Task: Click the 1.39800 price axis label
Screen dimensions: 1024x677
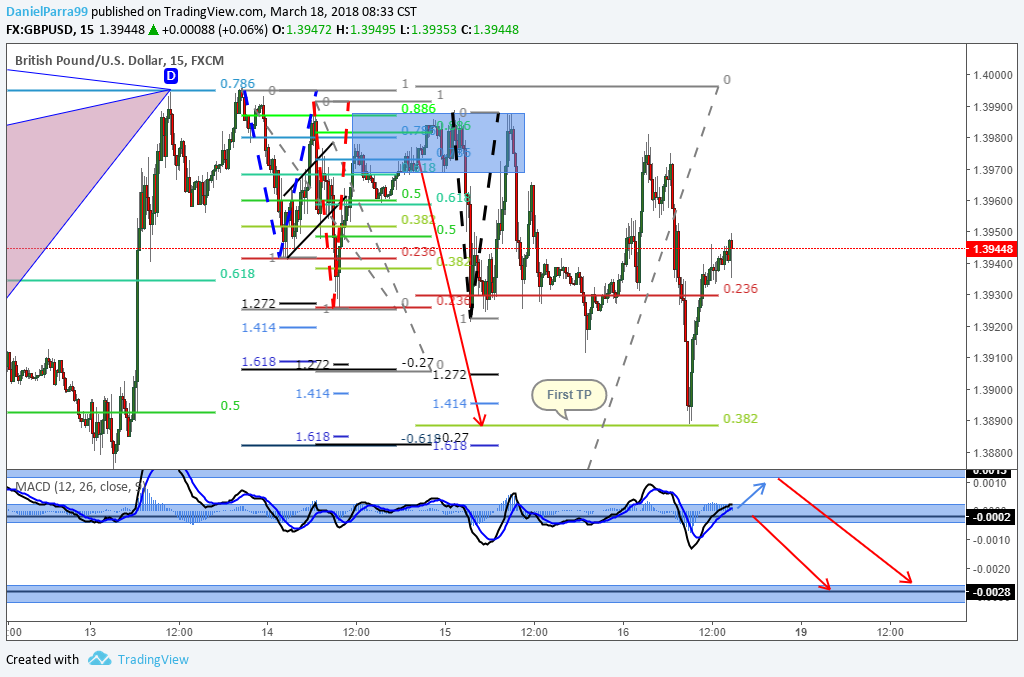Action: click(x=993, y=138)
